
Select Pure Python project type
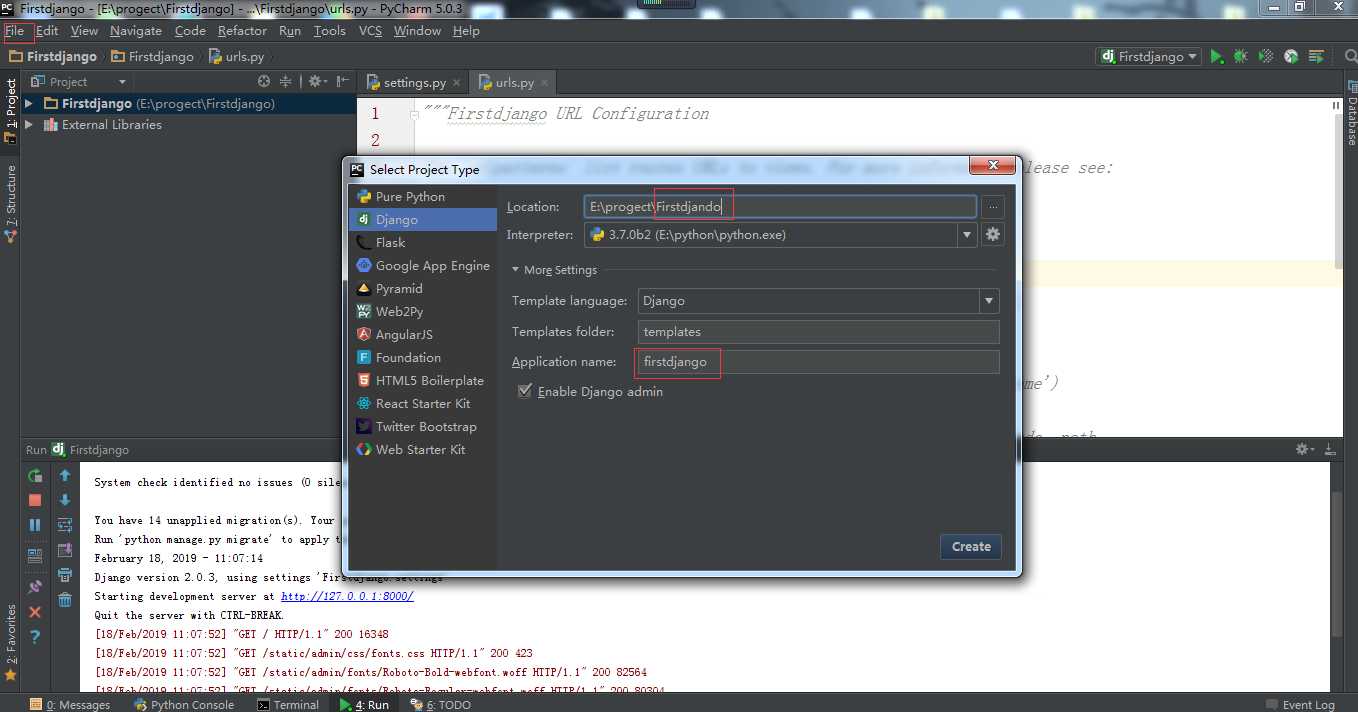422,197
